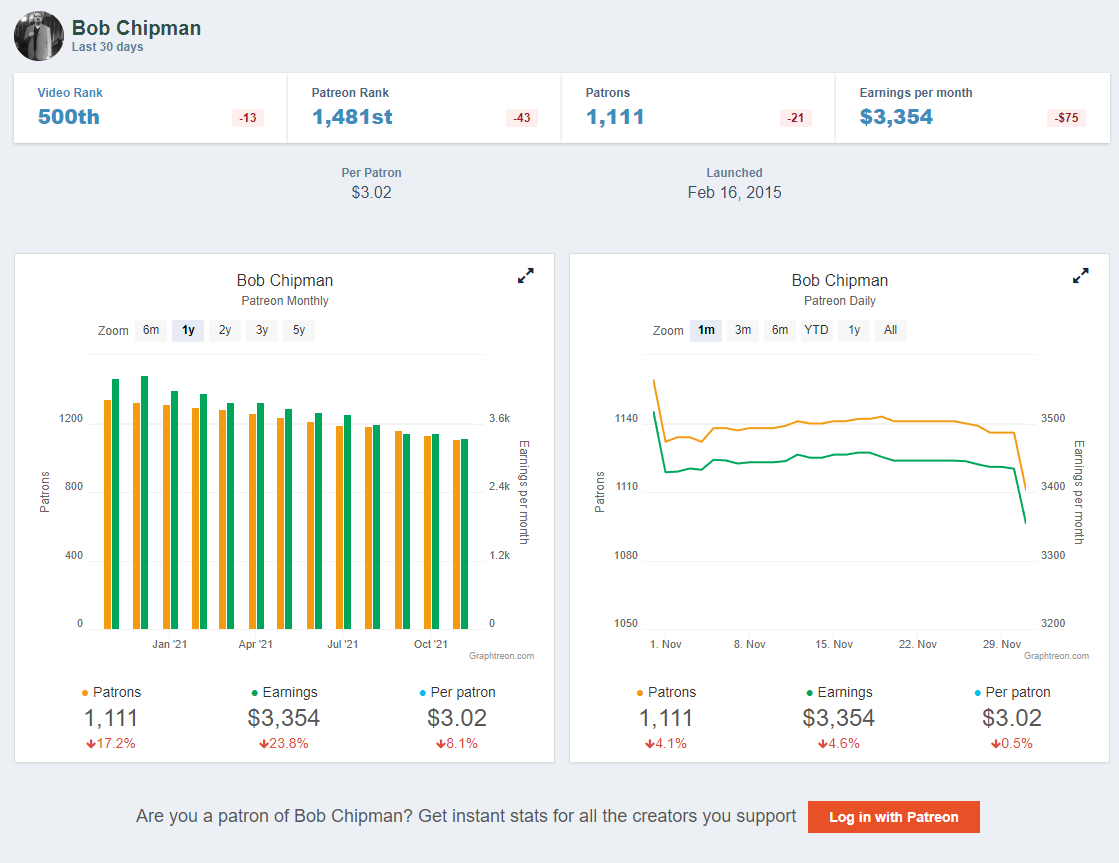Click the Patreon Daily chart subtitle
This screenshot has height=863, width=1119.
(839, 301)
